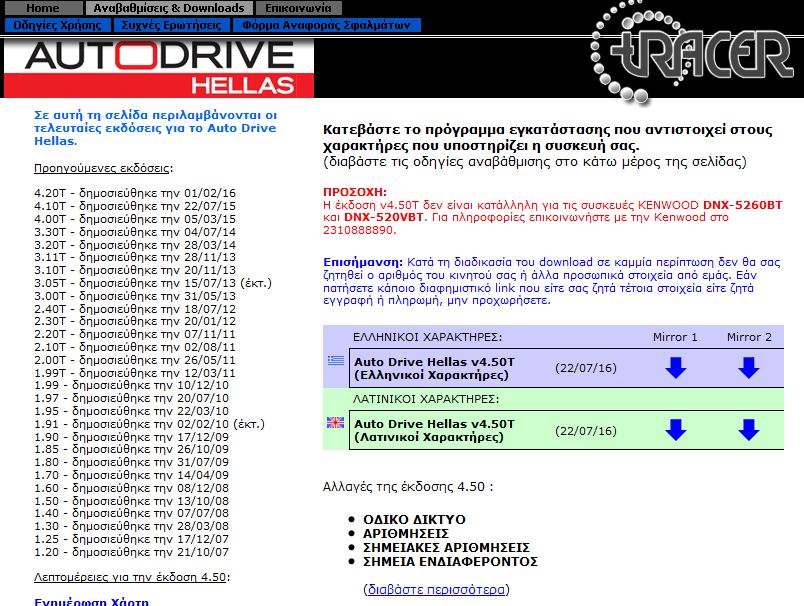Select version 1.90 entry dated 17/12/09
The width and height of the screenshot is (804, 606).
(131, 437)
